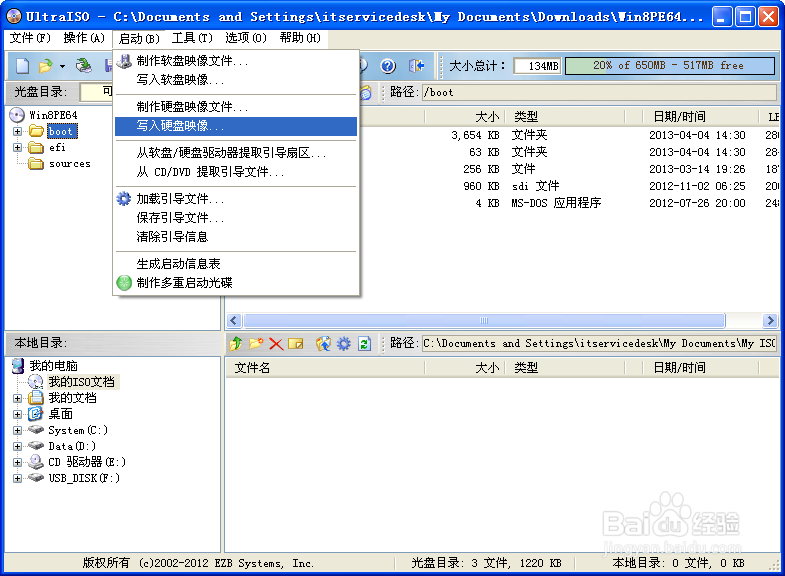Click the green refresh page icon
Image resolution: width=785 pixels, height=576 pixels.
[364, 343]
